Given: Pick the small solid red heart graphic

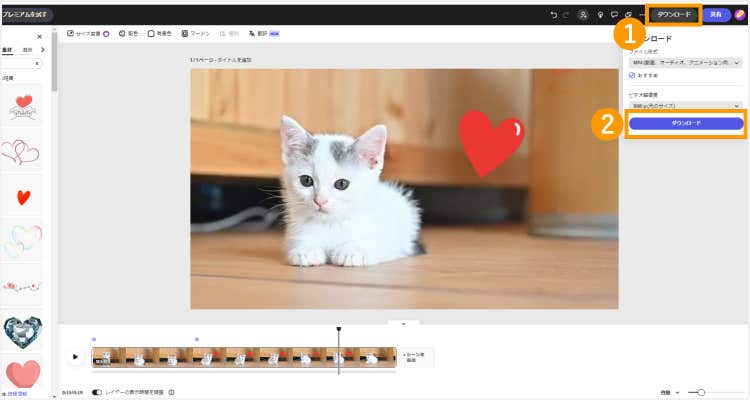Looking at the screenshot, I should (23, 197).
